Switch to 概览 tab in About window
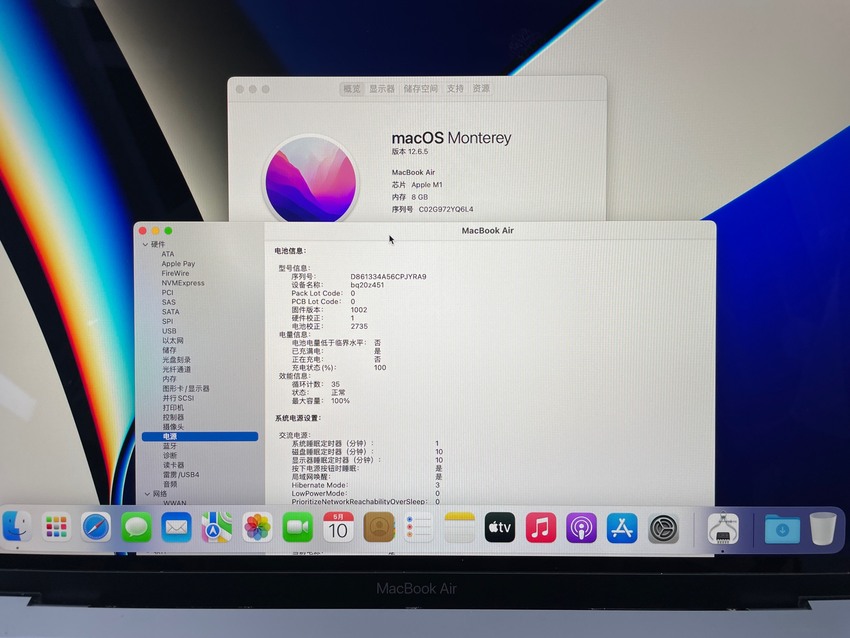 352,88
